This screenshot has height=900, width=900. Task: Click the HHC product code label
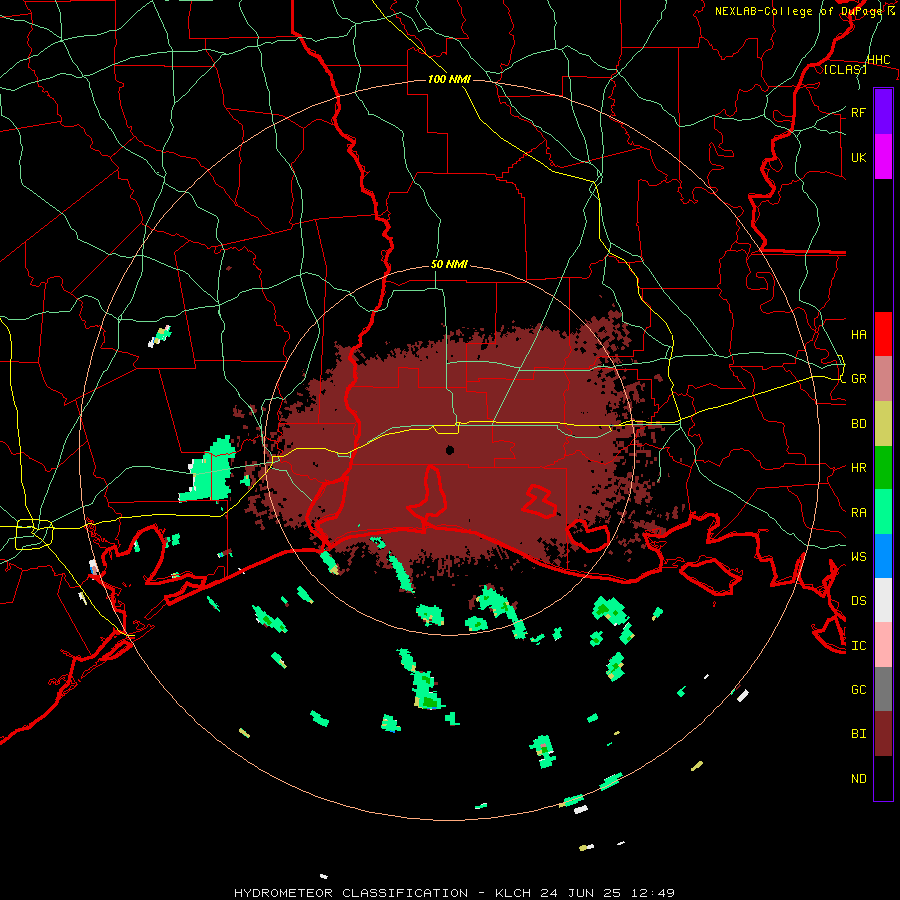coord(878,60)
